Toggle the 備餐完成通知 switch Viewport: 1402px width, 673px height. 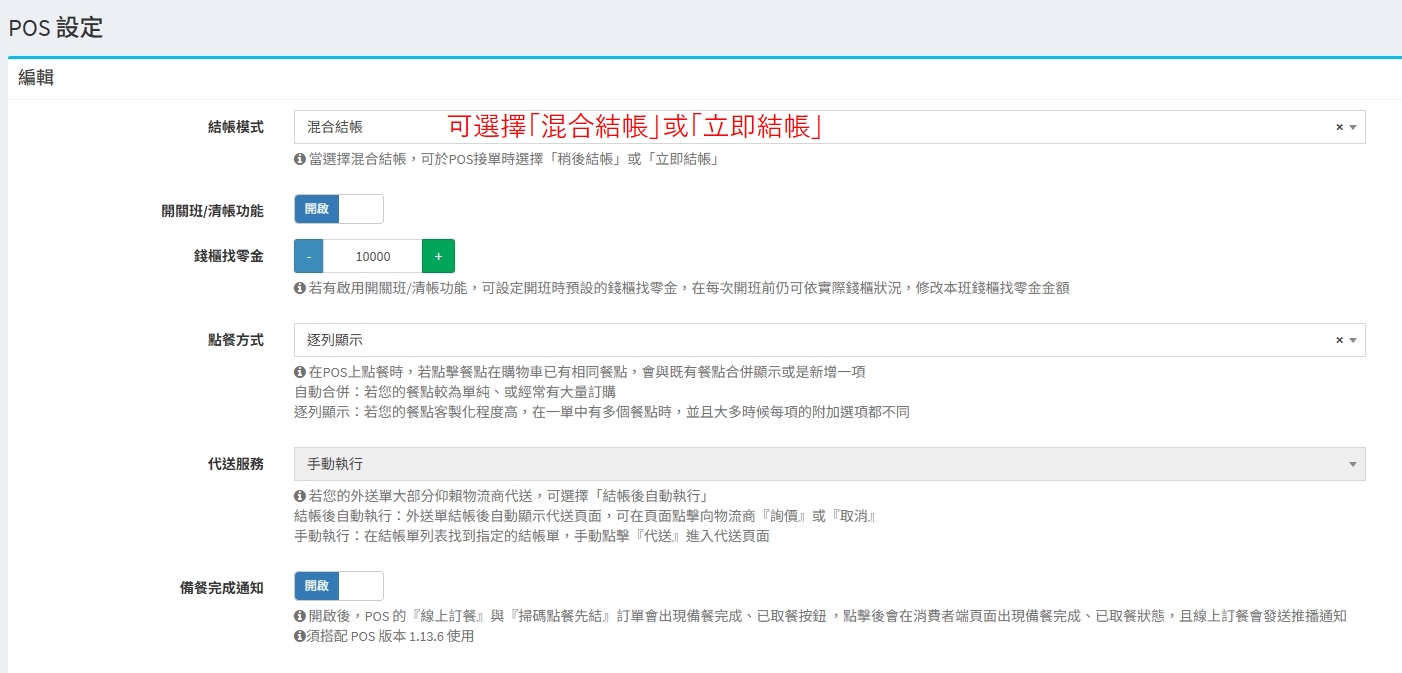tap(339, 586)
